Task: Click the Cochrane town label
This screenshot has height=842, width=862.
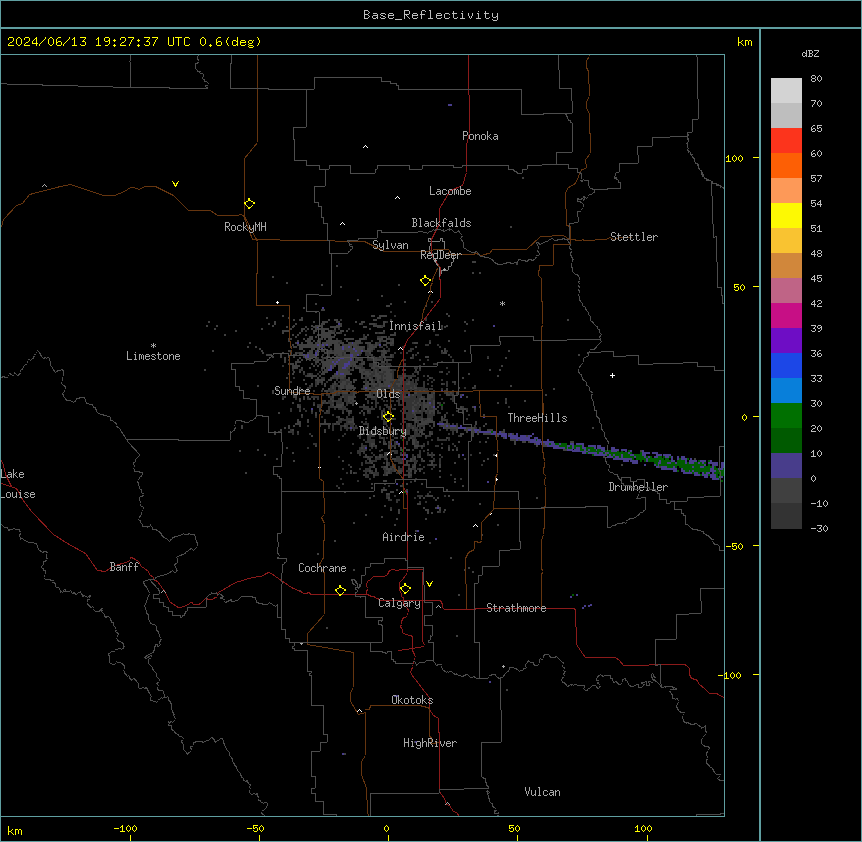Action: pos(322,568)
